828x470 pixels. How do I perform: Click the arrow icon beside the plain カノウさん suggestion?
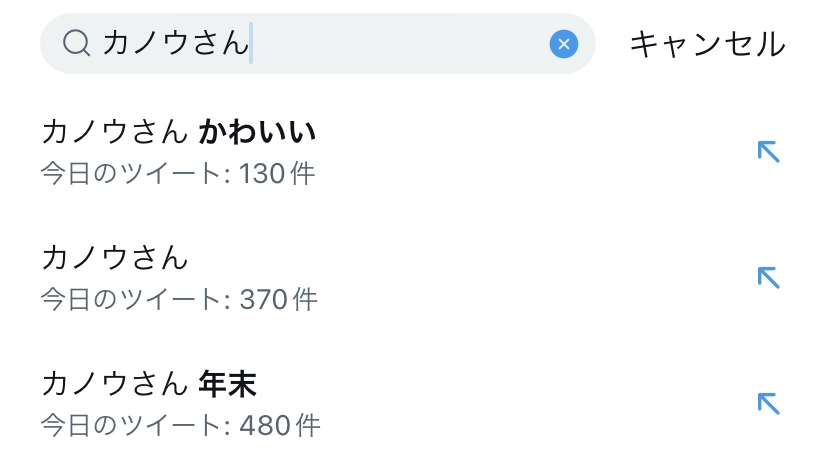pyautogui.click(x=767, y=277)
